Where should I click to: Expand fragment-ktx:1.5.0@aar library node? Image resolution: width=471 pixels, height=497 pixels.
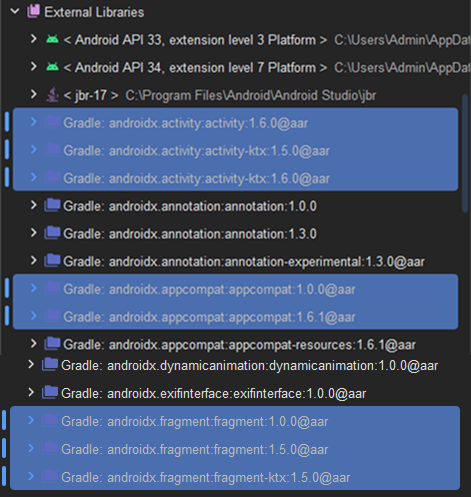coord(31,477)
